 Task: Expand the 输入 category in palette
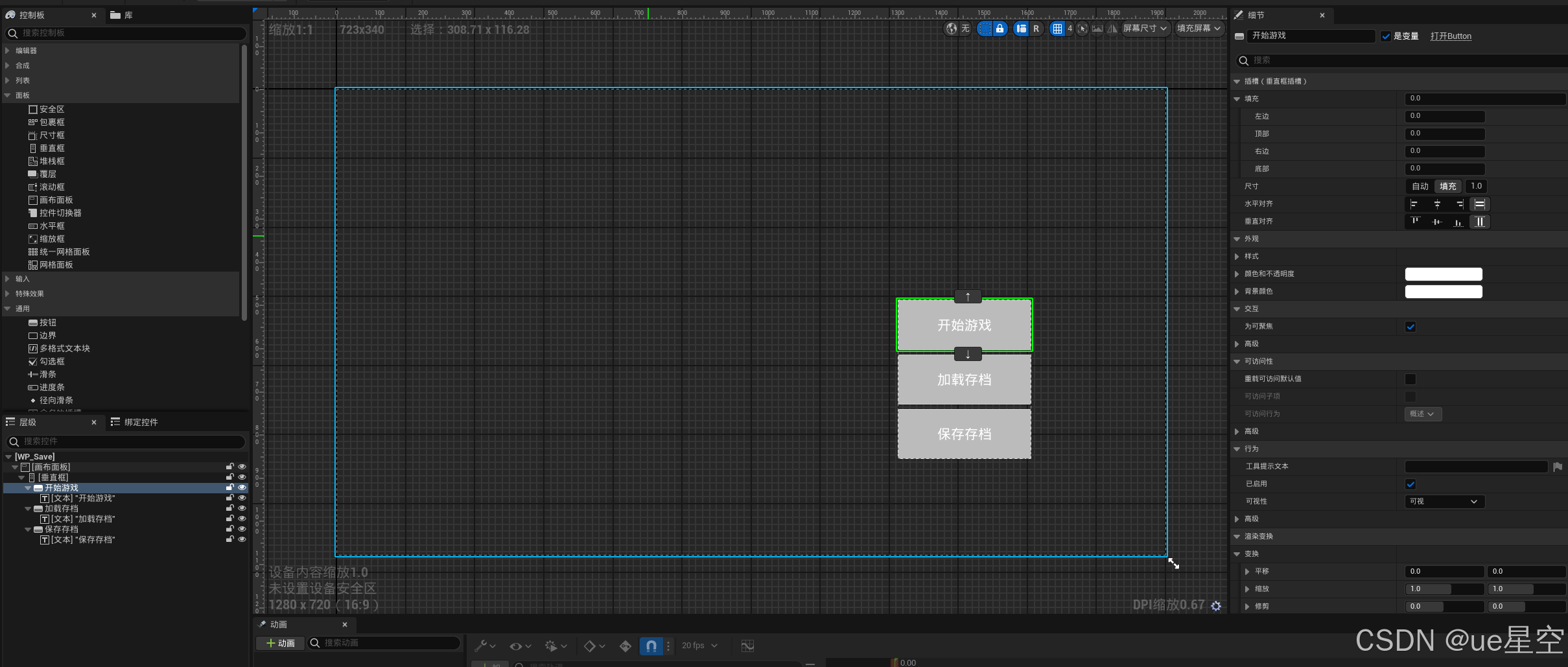(x=7, y=279)
